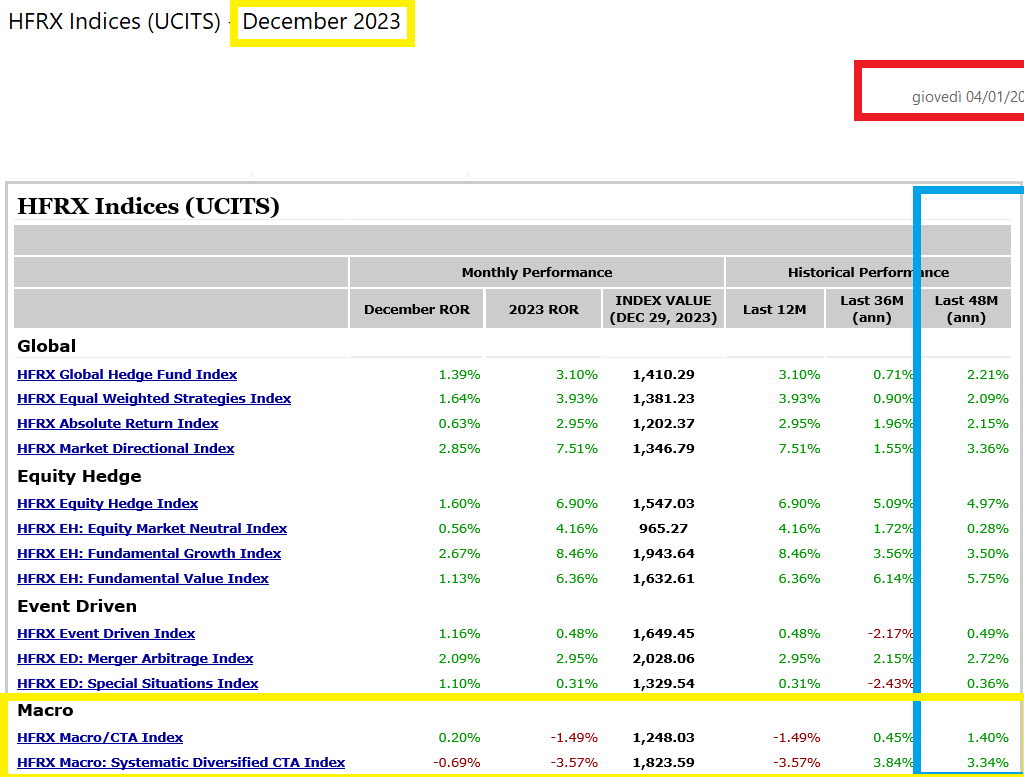
Task: Click index value 1,248.03
Action: tap(663, 738)
